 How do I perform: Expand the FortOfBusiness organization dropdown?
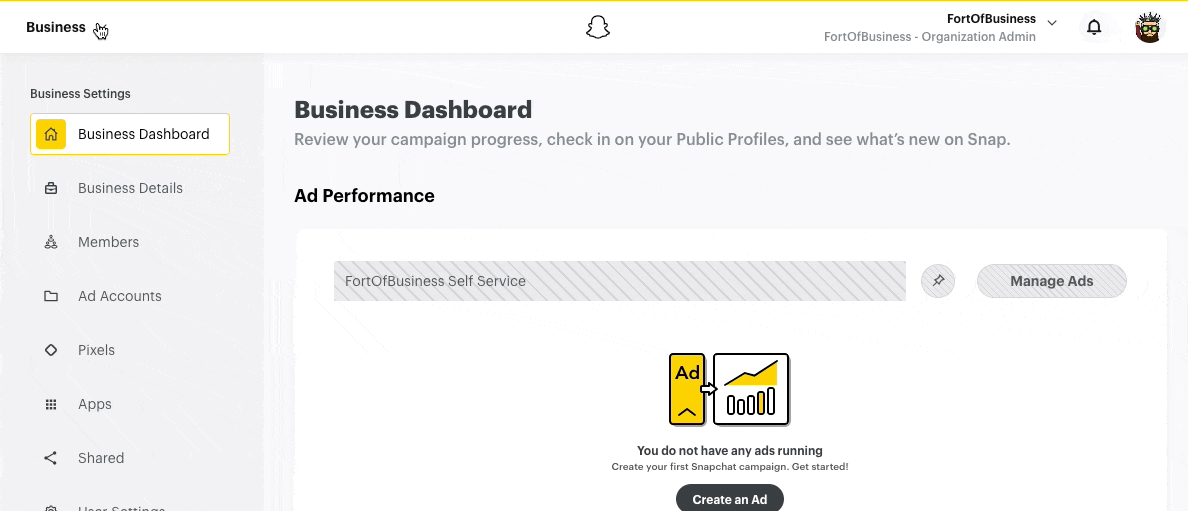pos(1051,22)
